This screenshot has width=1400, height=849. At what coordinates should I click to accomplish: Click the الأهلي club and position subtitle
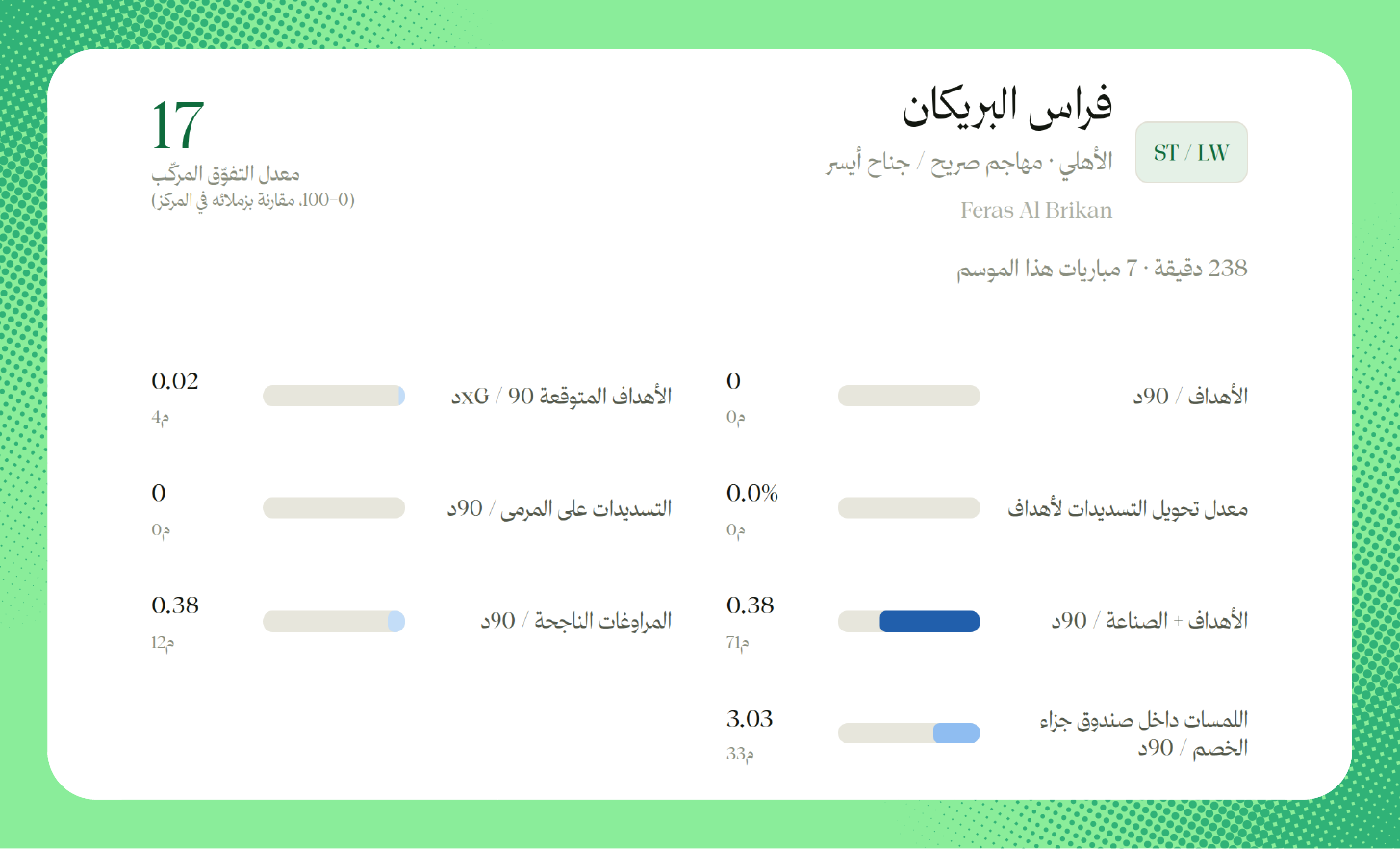click(x=969, y=163)
